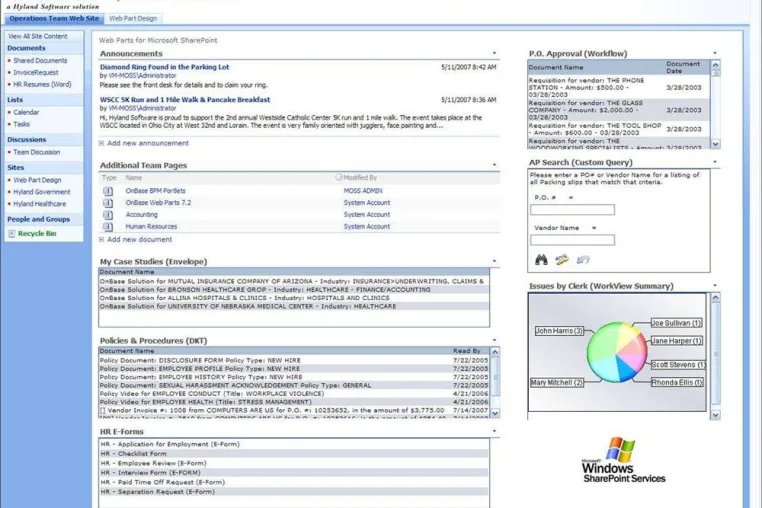
Task: Open Hyland Healthcare site link
Action: pos(39,204)
